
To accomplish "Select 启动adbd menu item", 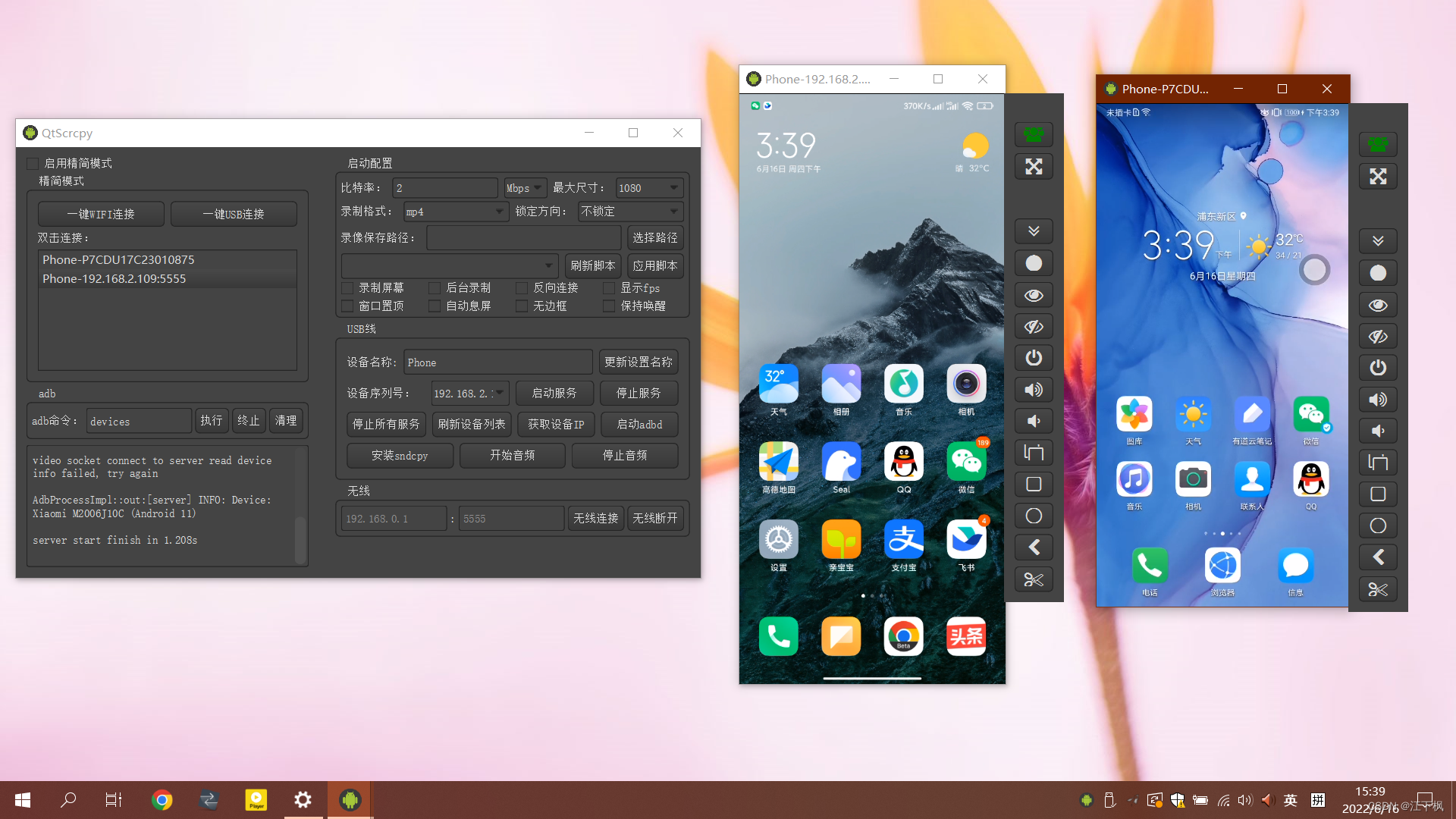I will (x=639, y=424).
